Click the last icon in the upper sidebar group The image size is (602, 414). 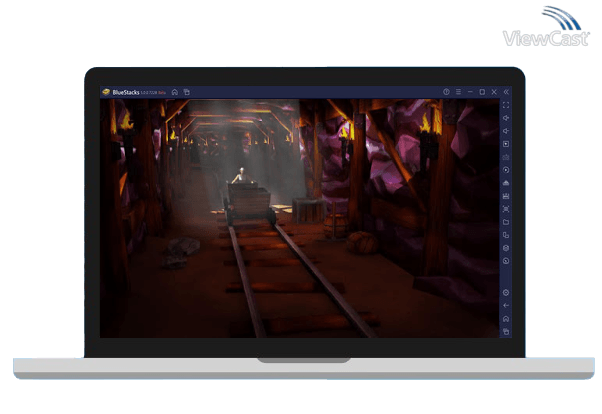tap(506, 261)
